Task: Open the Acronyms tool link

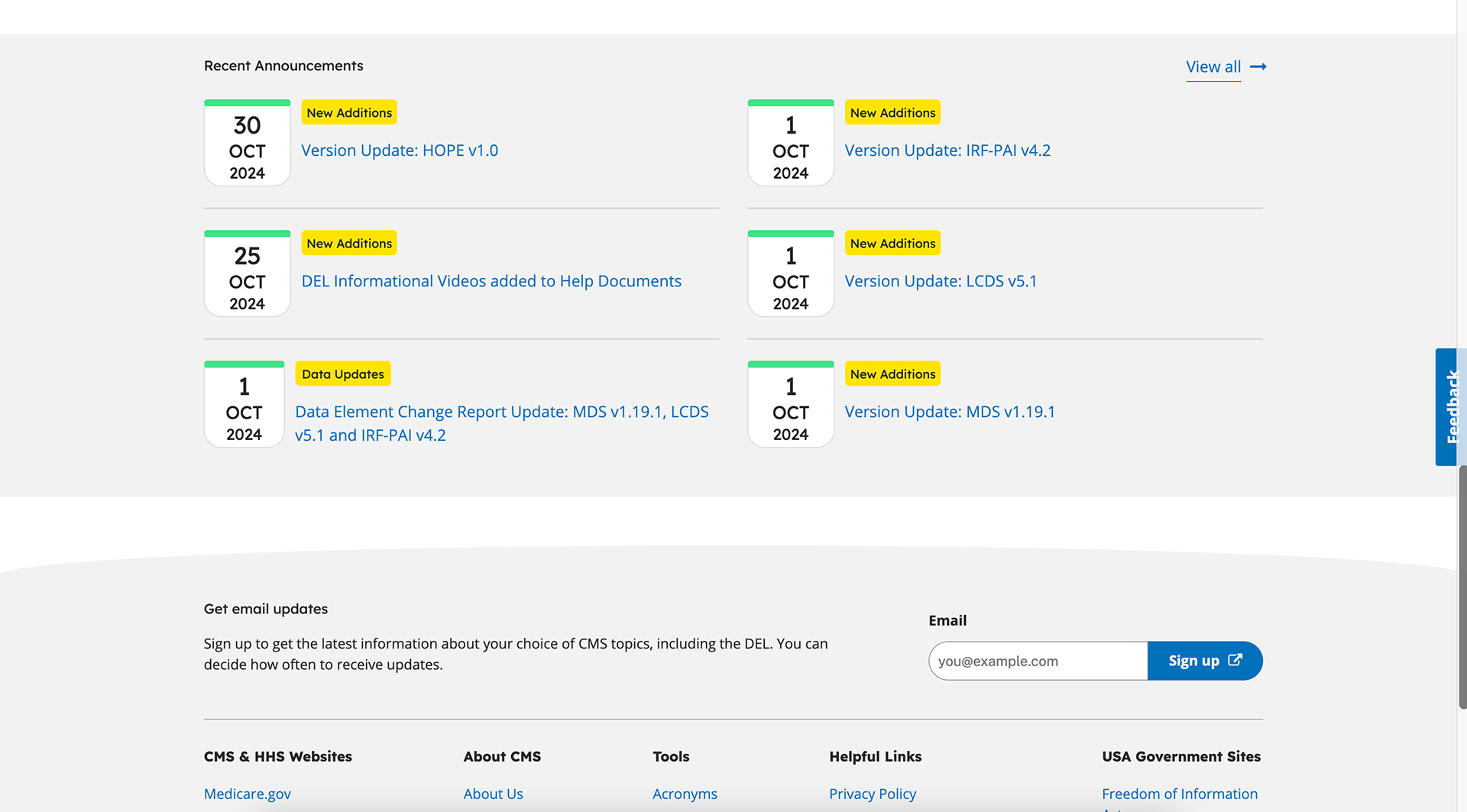Action: coord(685,794)
